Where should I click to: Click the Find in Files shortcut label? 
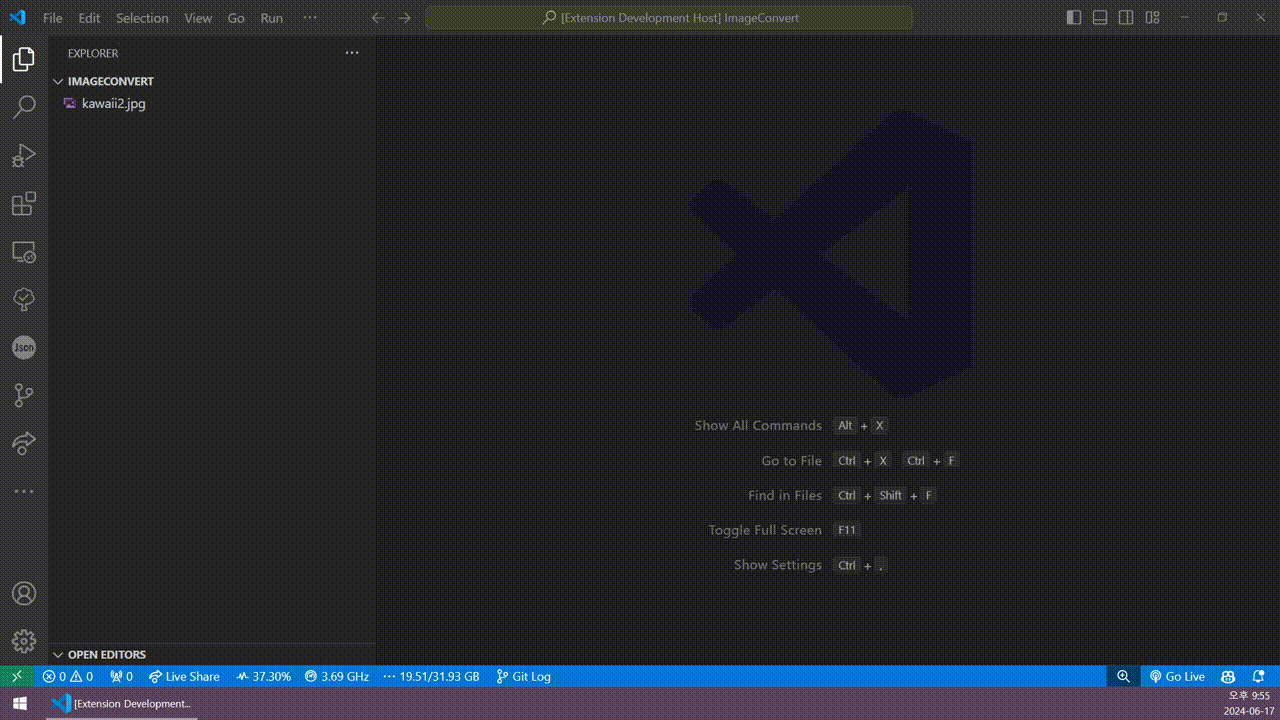785,495
